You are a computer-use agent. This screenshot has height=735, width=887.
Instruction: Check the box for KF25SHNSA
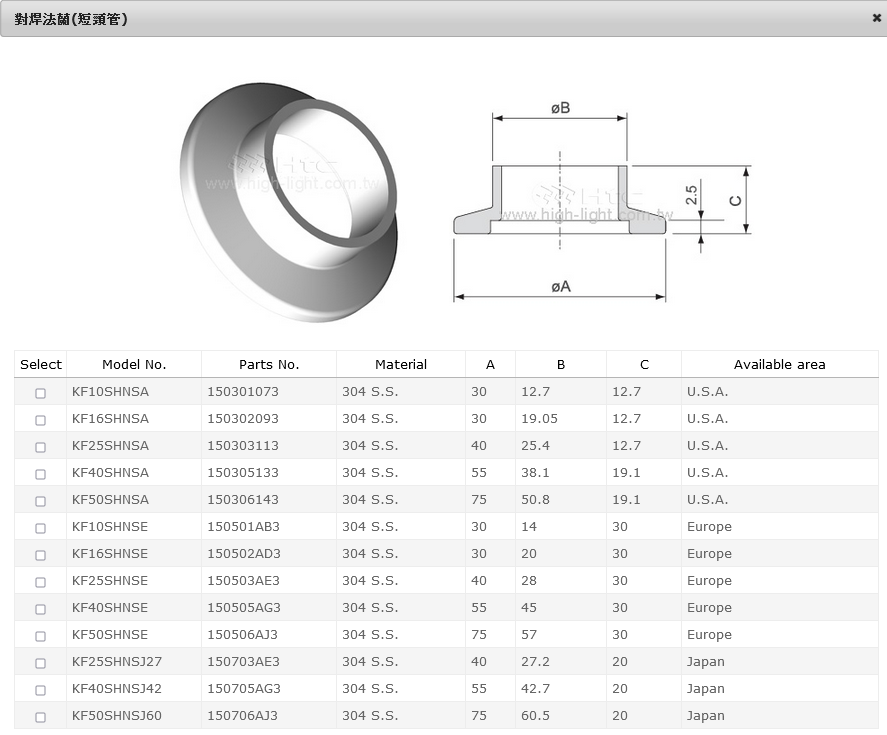pos(41,447)
